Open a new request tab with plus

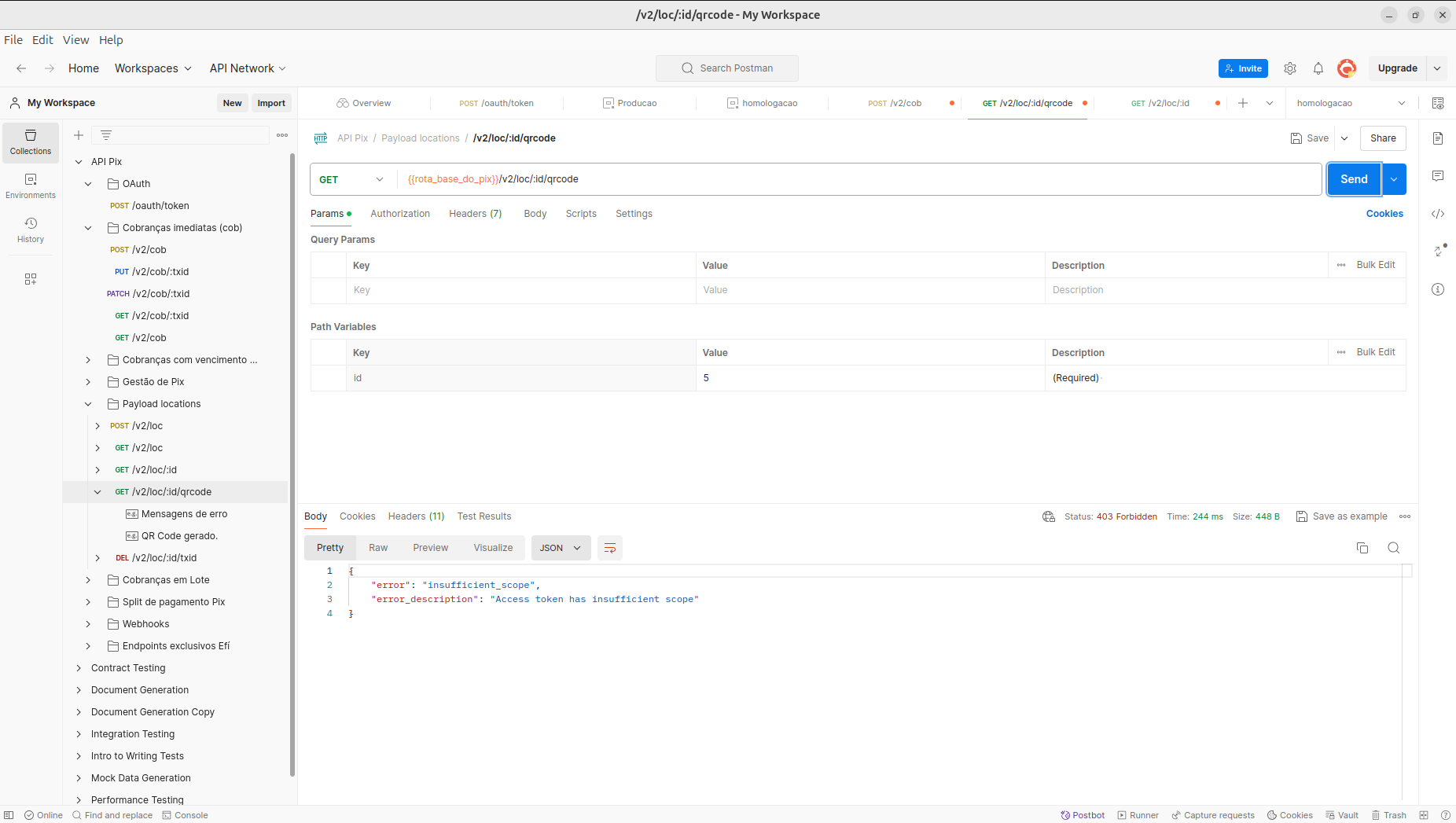click(1243, 103)
